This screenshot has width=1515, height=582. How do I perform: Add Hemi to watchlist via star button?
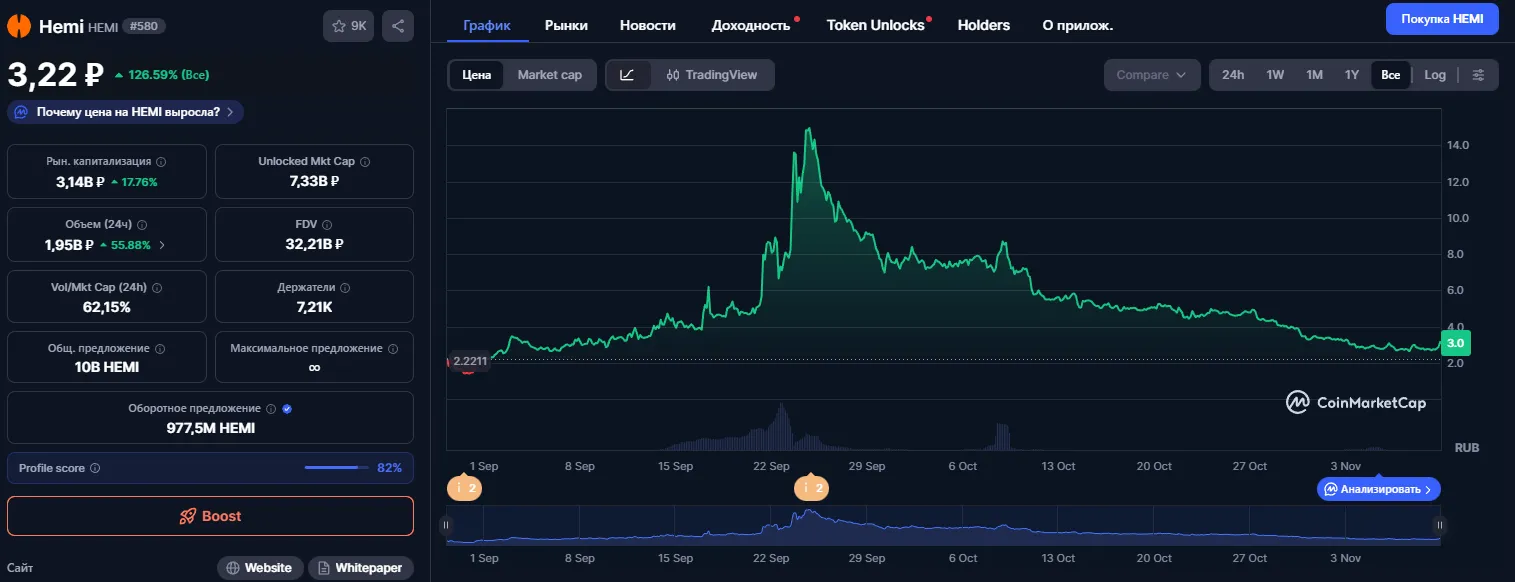point(348,26)
